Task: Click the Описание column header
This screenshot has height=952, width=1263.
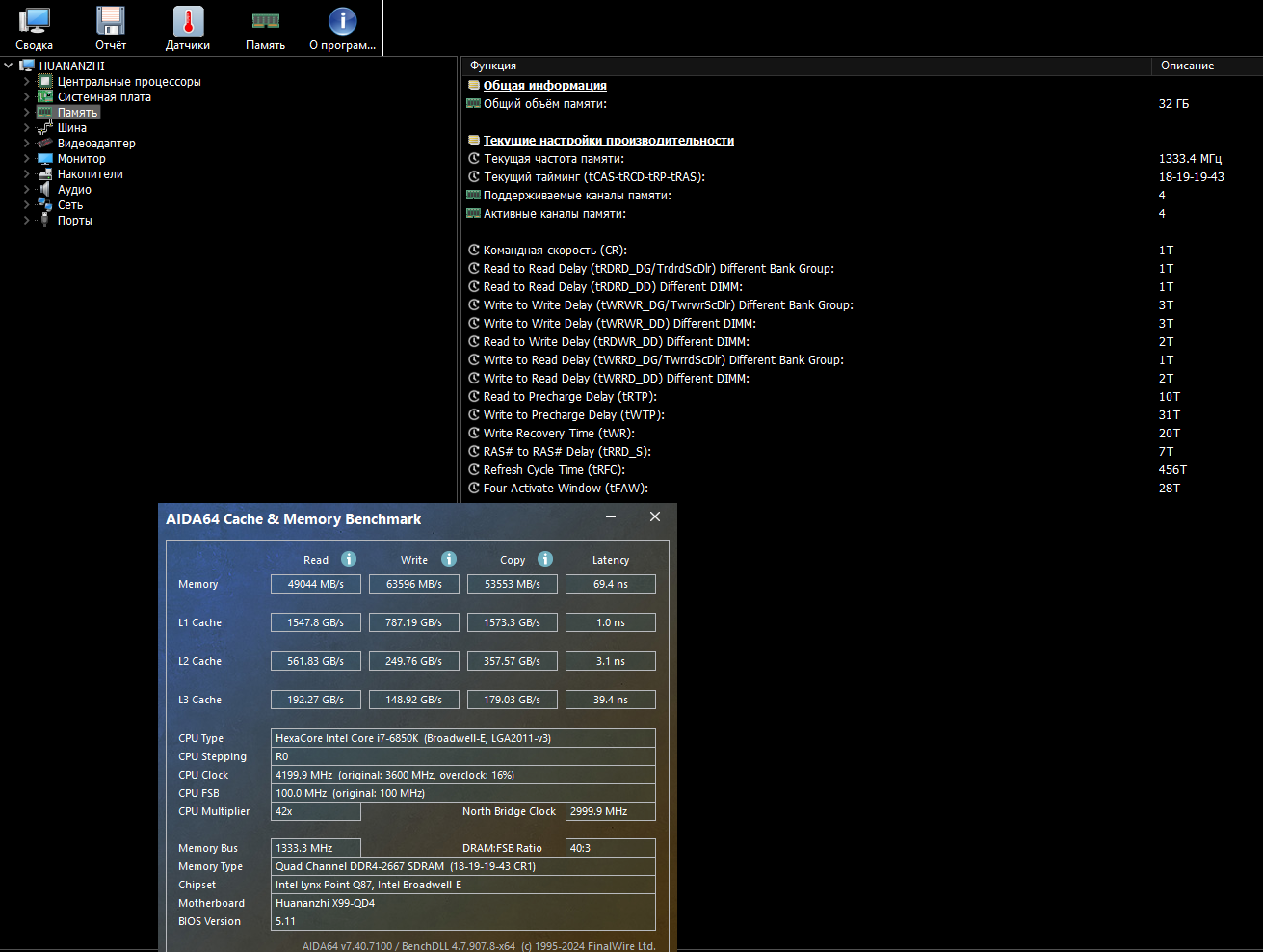Action: 1207,66
